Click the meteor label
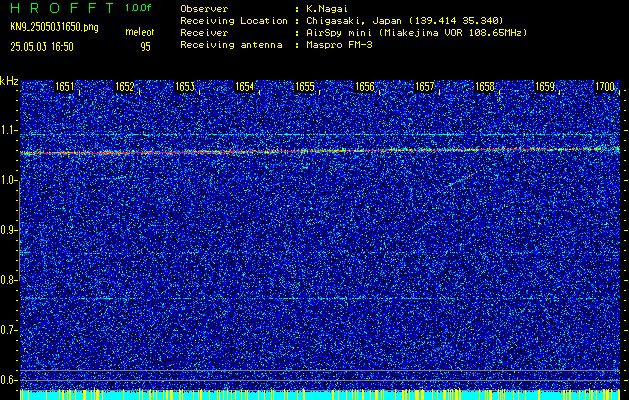Viewport: 629px width, 400px height. click(x=139, y=32)
